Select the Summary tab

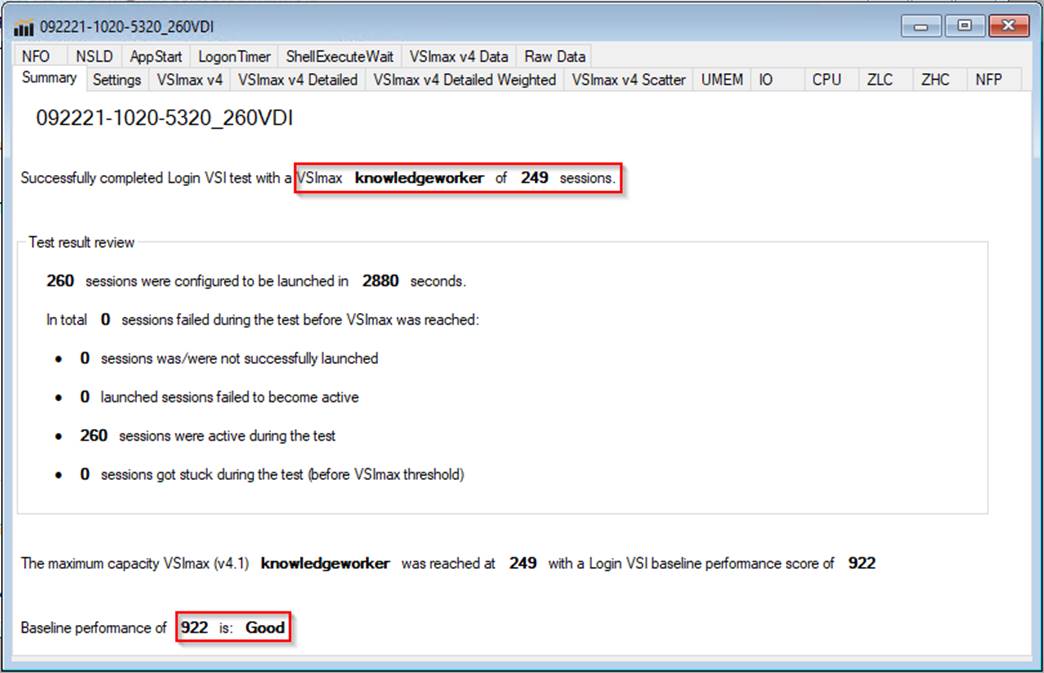[x=49, y=78]
